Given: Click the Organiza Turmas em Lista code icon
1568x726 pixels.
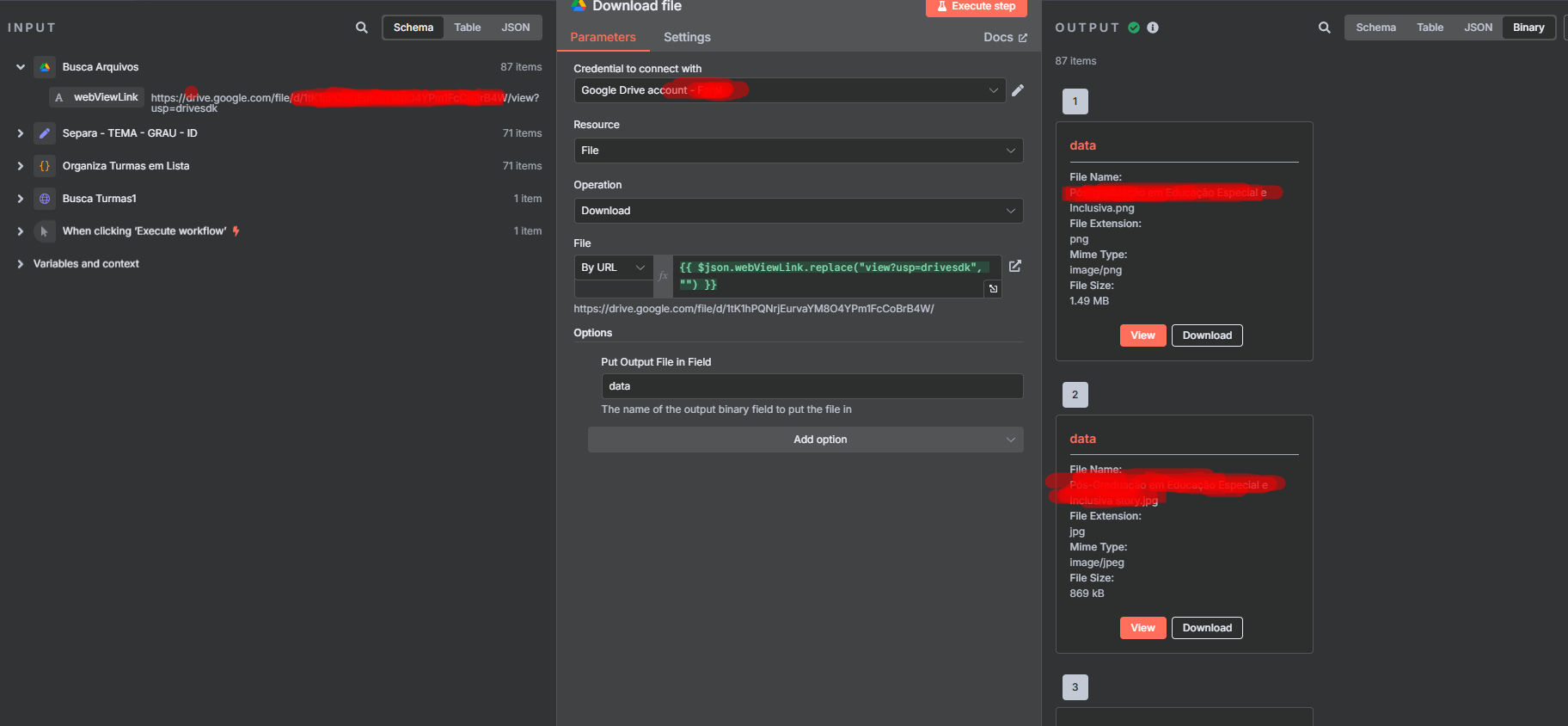Looking at the screenshot, I should coord(45,166).
